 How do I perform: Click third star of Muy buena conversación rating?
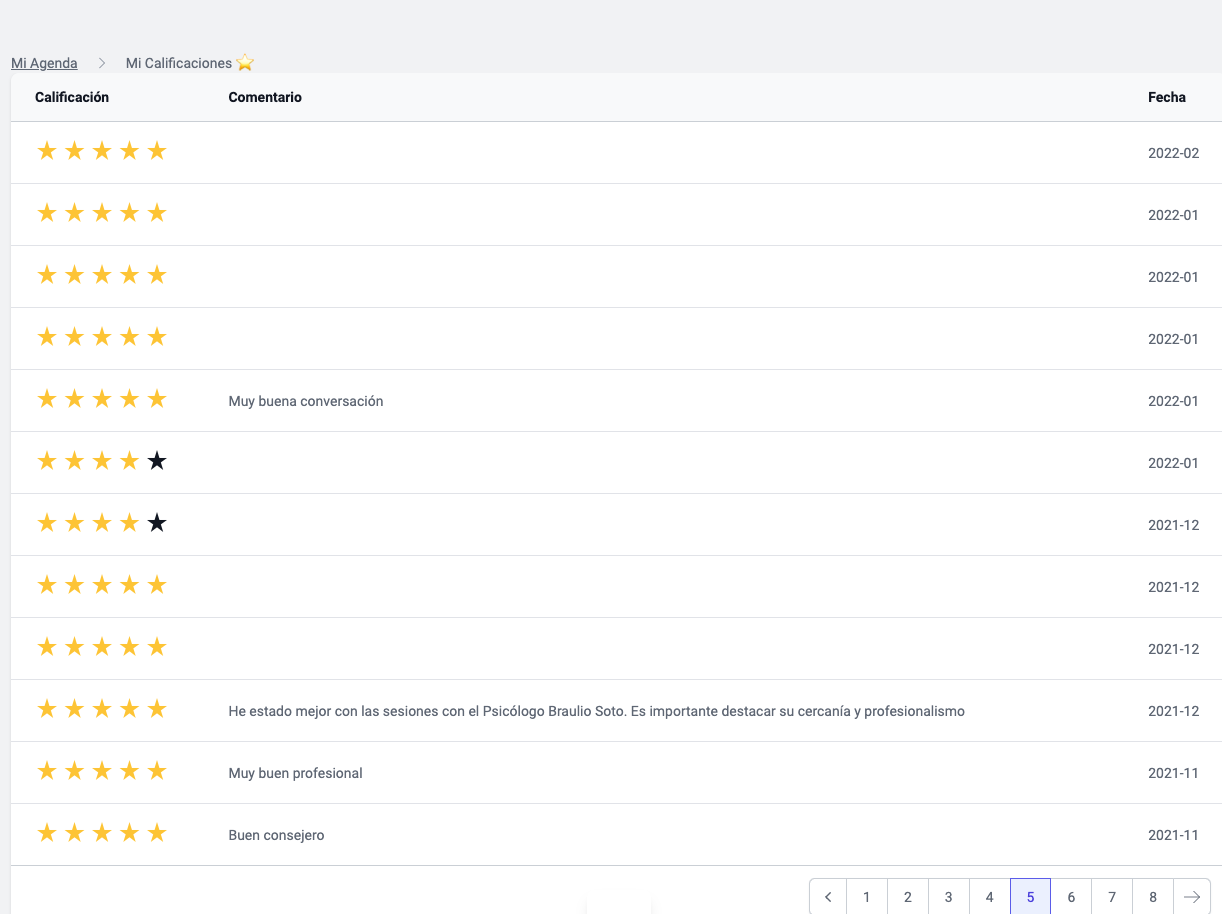click(x=102, y=399)
